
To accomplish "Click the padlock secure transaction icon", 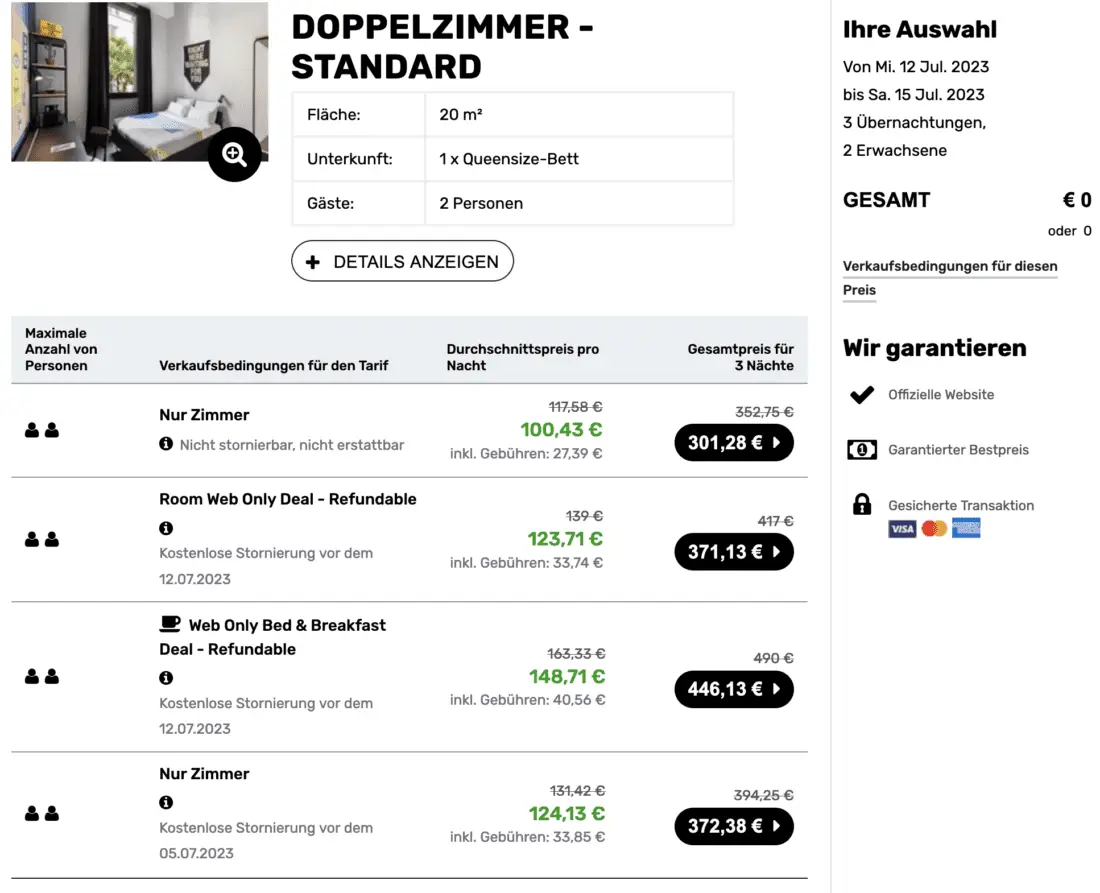I will 861,505.
